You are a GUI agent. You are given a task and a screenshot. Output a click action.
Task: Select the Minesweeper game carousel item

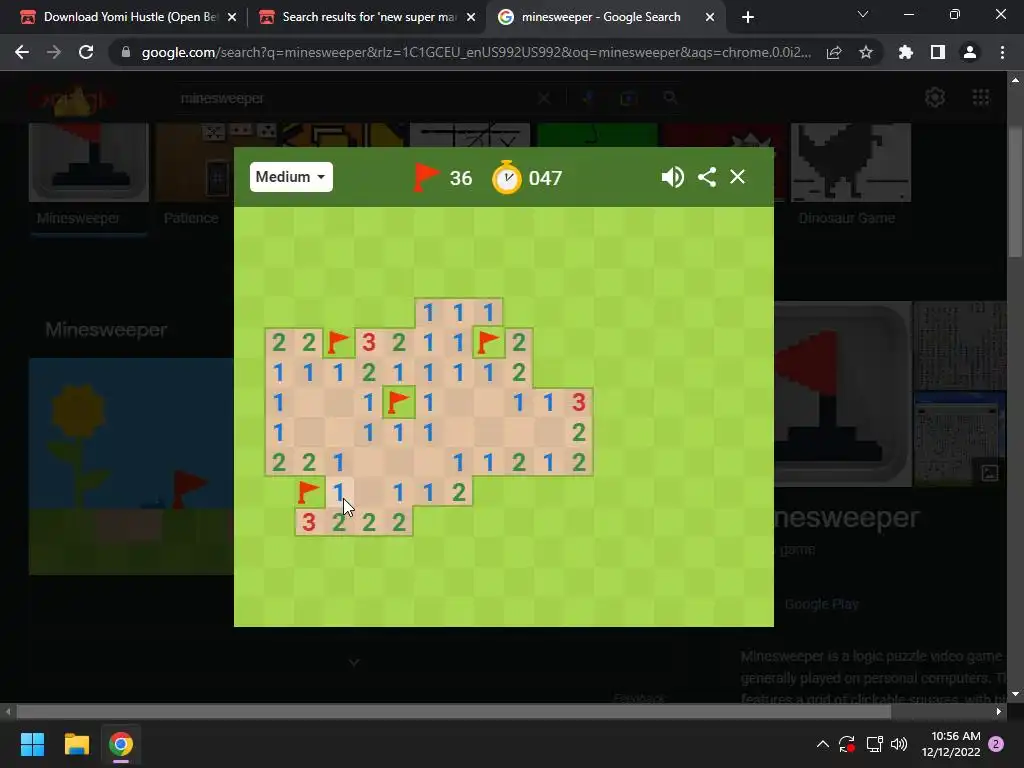pos(89,175)
